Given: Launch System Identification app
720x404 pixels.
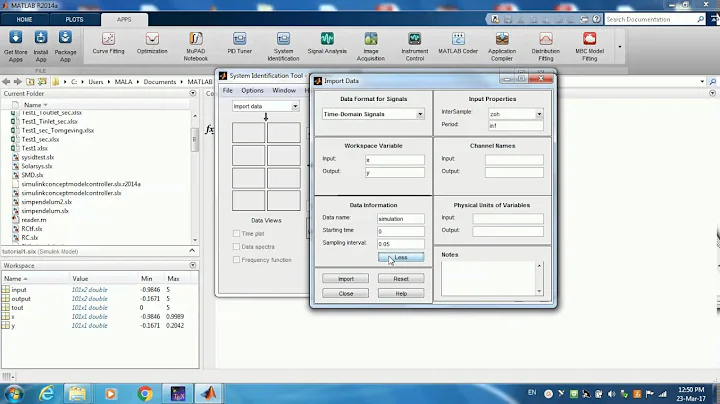Looking at the screenshot, I should (x=283, y=46).
